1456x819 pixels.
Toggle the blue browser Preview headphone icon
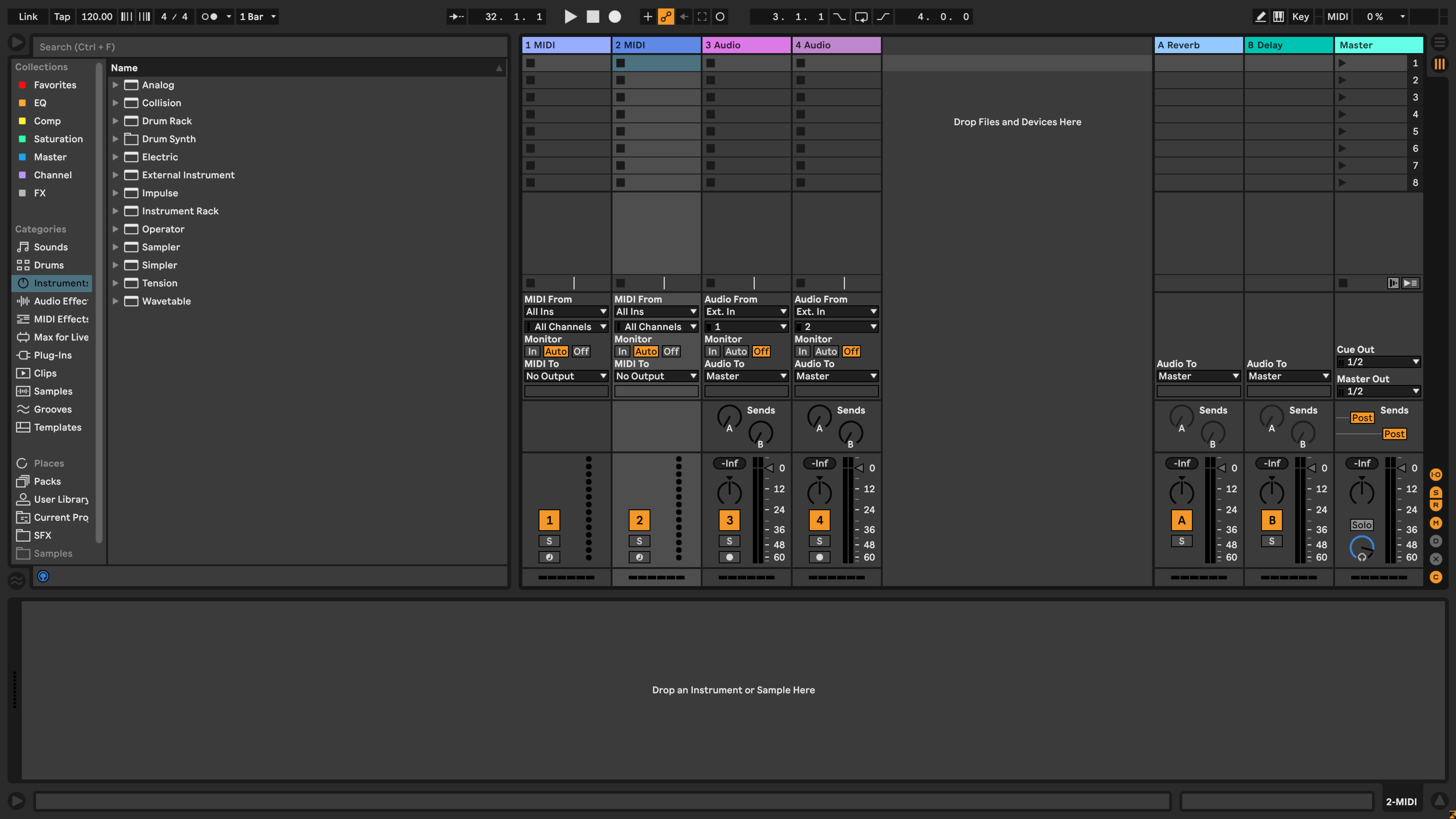point(43,576)
